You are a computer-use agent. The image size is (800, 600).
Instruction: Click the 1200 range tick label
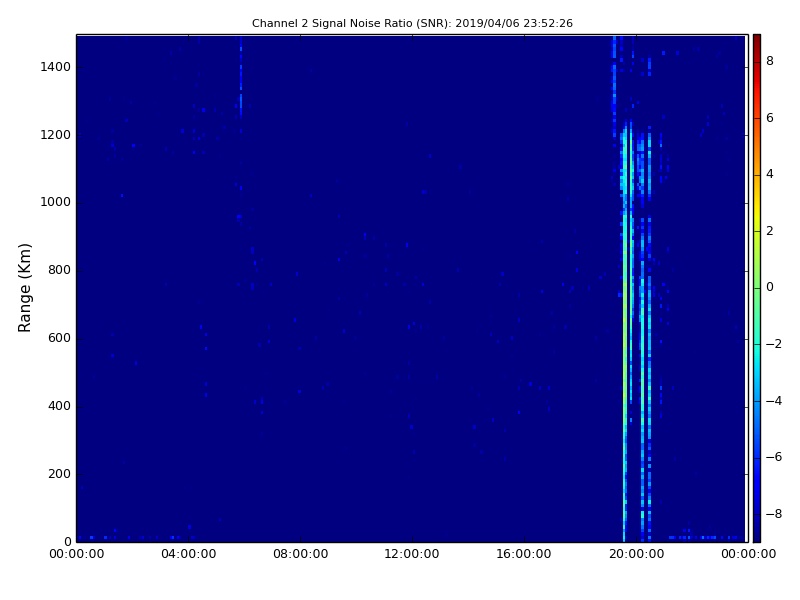(55, 135)
